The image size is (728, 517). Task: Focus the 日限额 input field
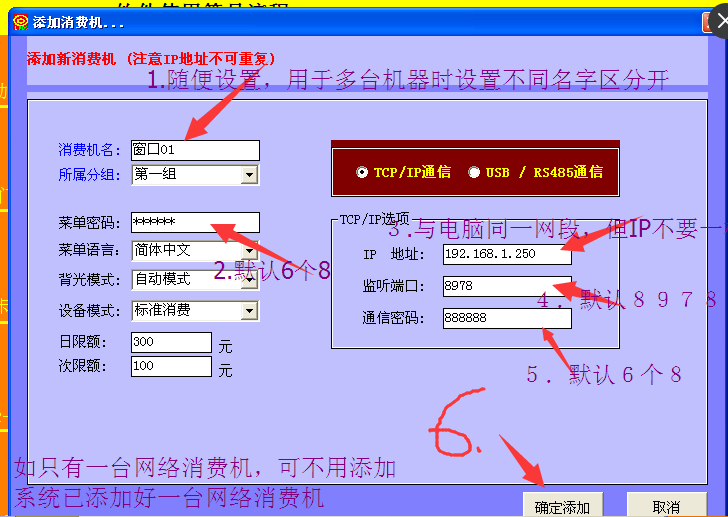[171, 343]
